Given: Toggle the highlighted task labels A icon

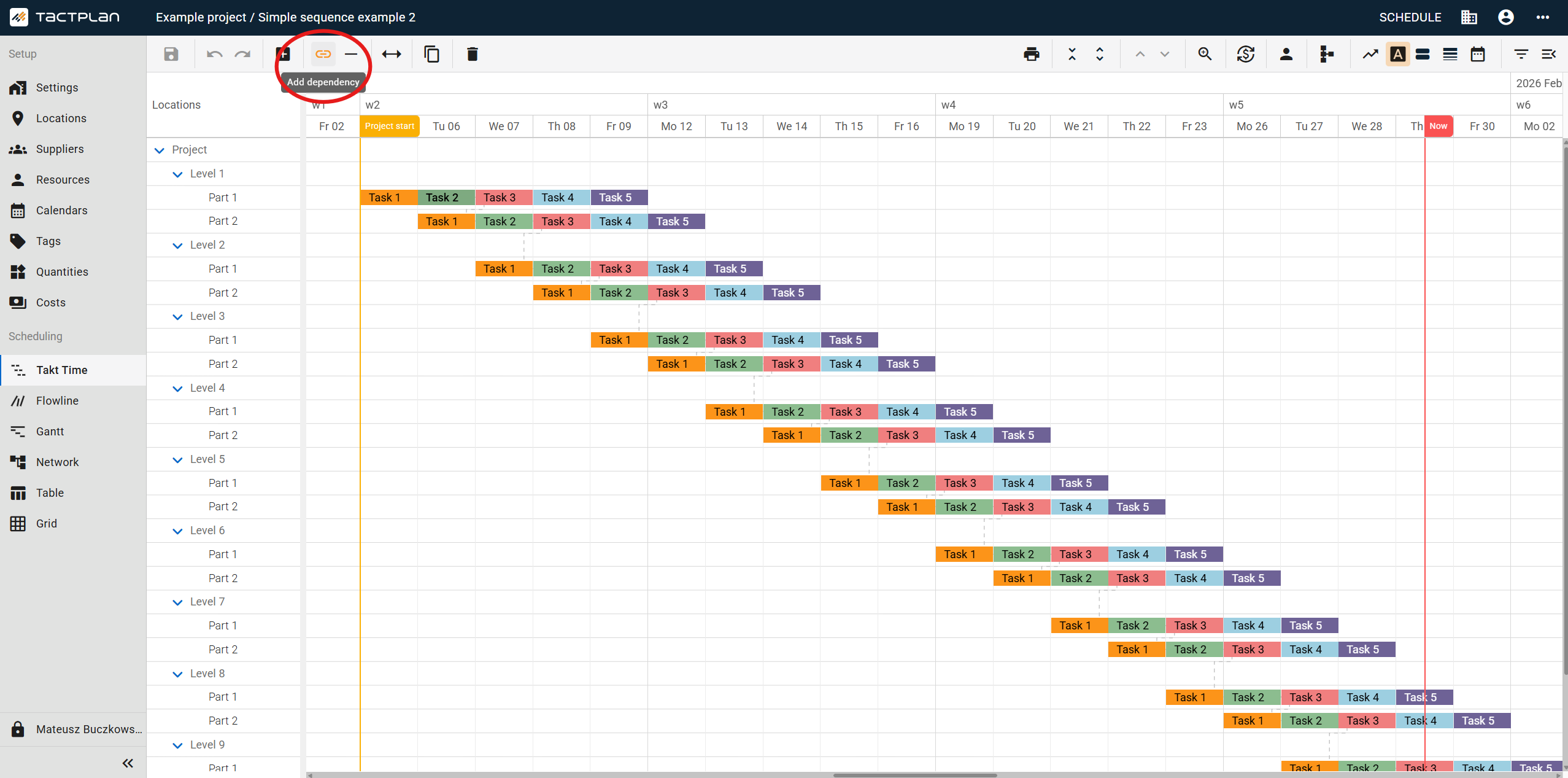Looking at the screenshot, I should click(1398, 54).
